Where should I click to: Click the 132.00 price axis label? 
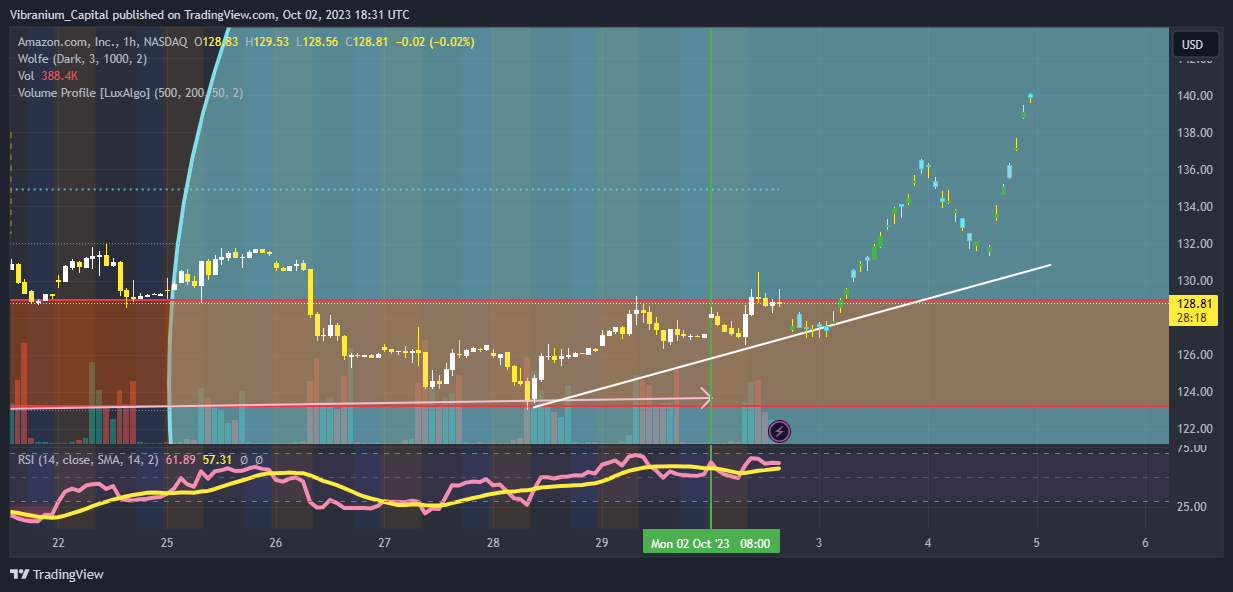[x=1195, y=244]
